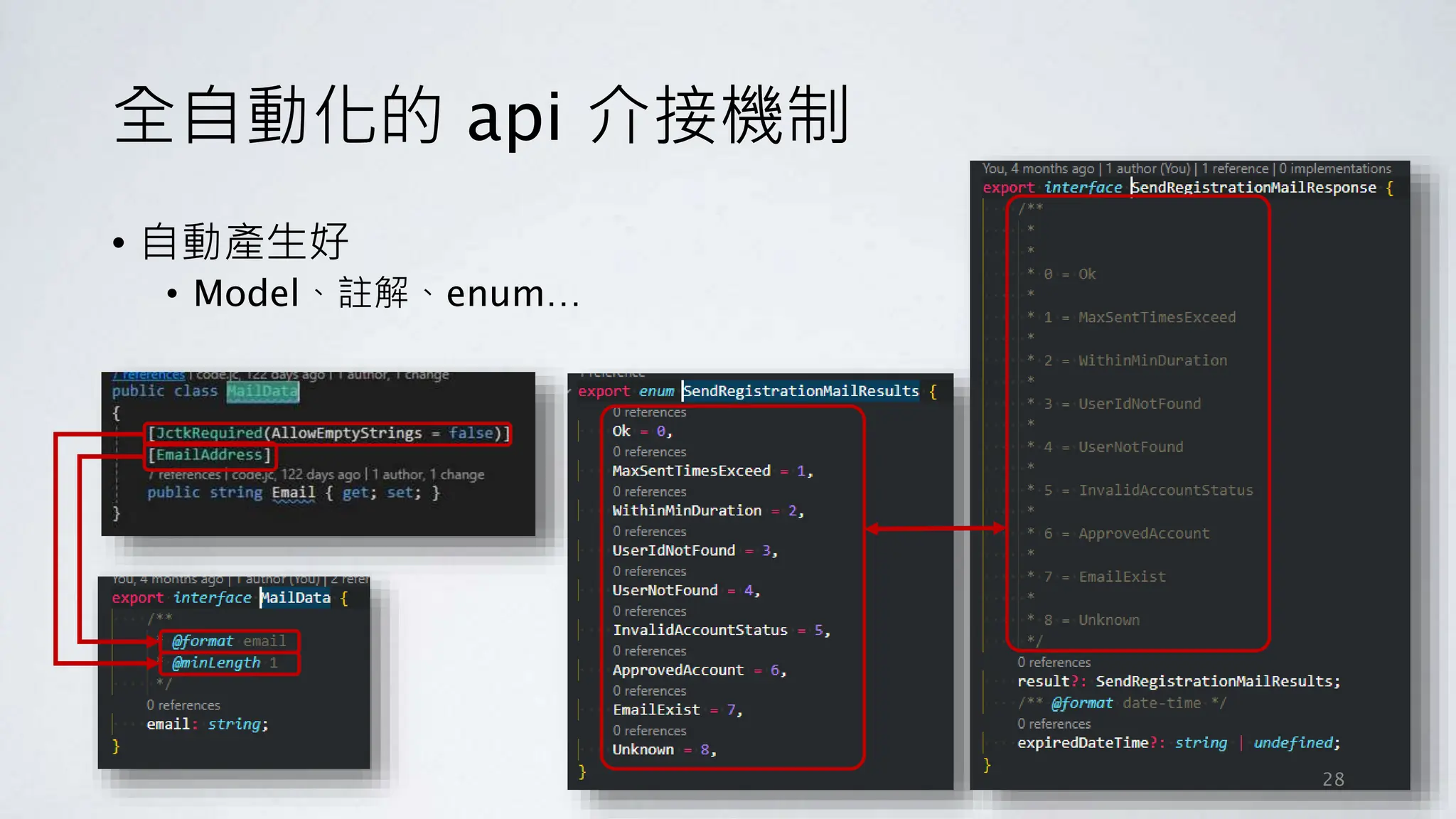The image size is (1456, 819).
Task: Select the bullet text '自動產生好'
Action: (245, 241)
